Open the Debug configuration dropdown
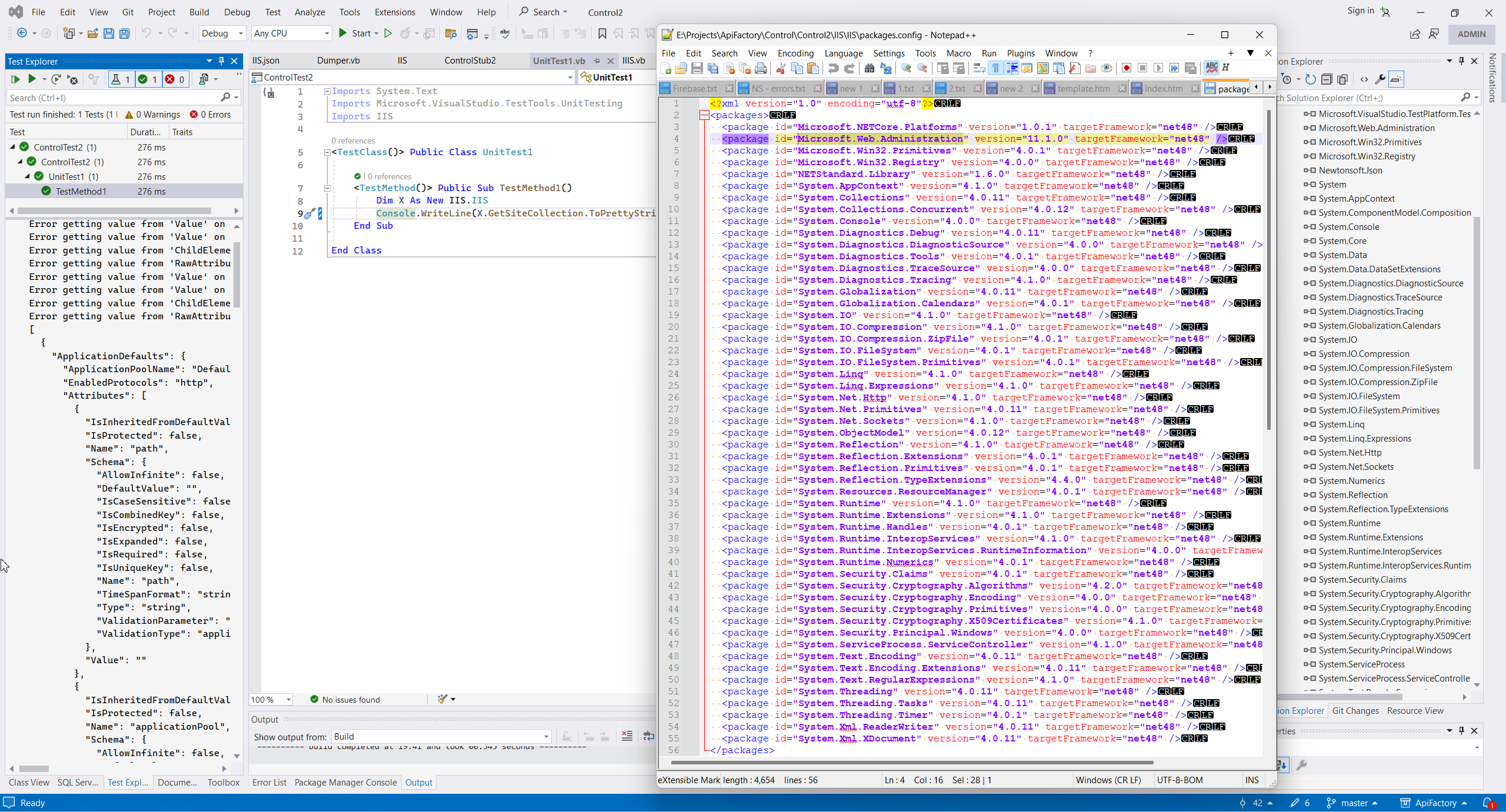 coord(222,34)
